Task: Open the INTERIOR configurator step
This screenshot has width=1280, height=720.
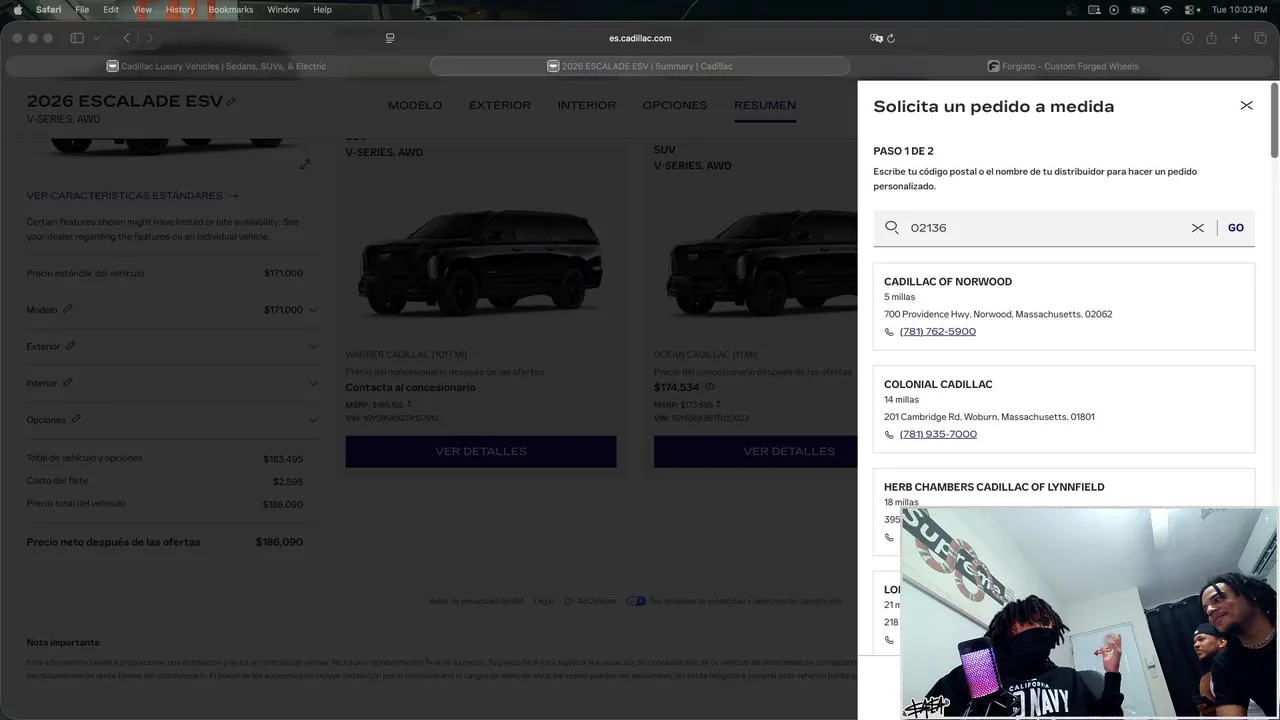Action: (587, 105)
